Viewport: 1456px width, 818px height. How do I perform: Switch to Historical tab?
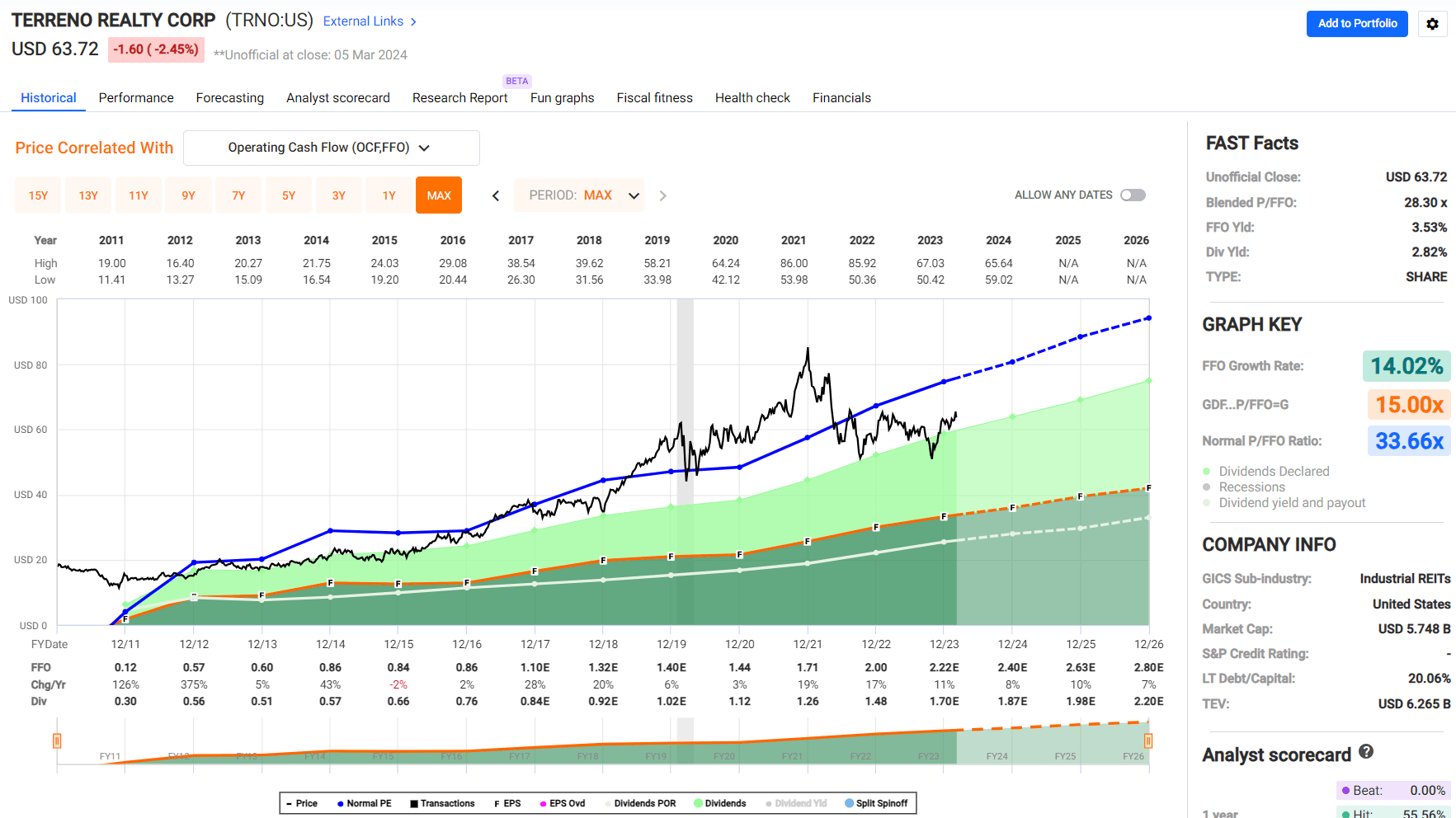49,97
